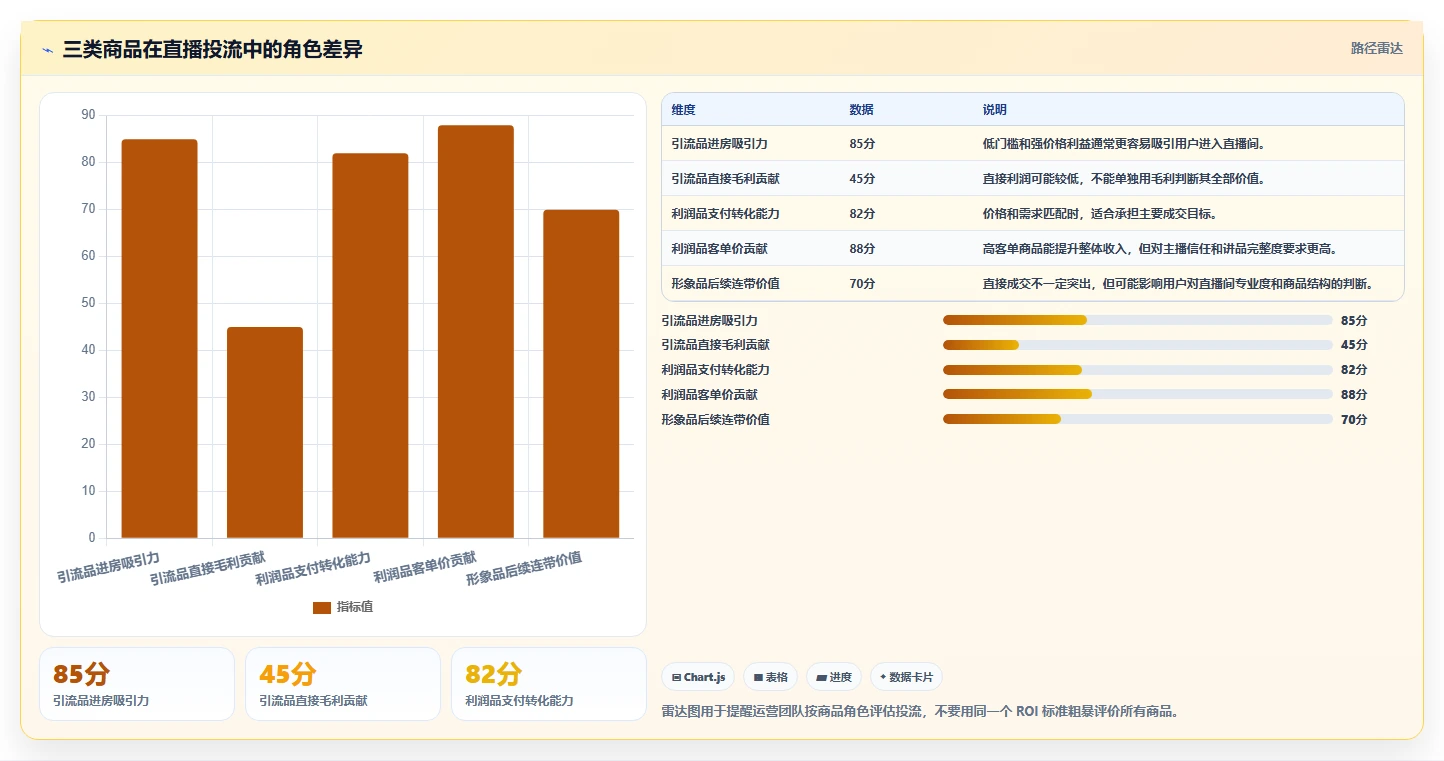Image resolution: width=1444 pixels, height=761 pixels.
Task: Click the 90 tick label on the y-axis
Action: 88,115
